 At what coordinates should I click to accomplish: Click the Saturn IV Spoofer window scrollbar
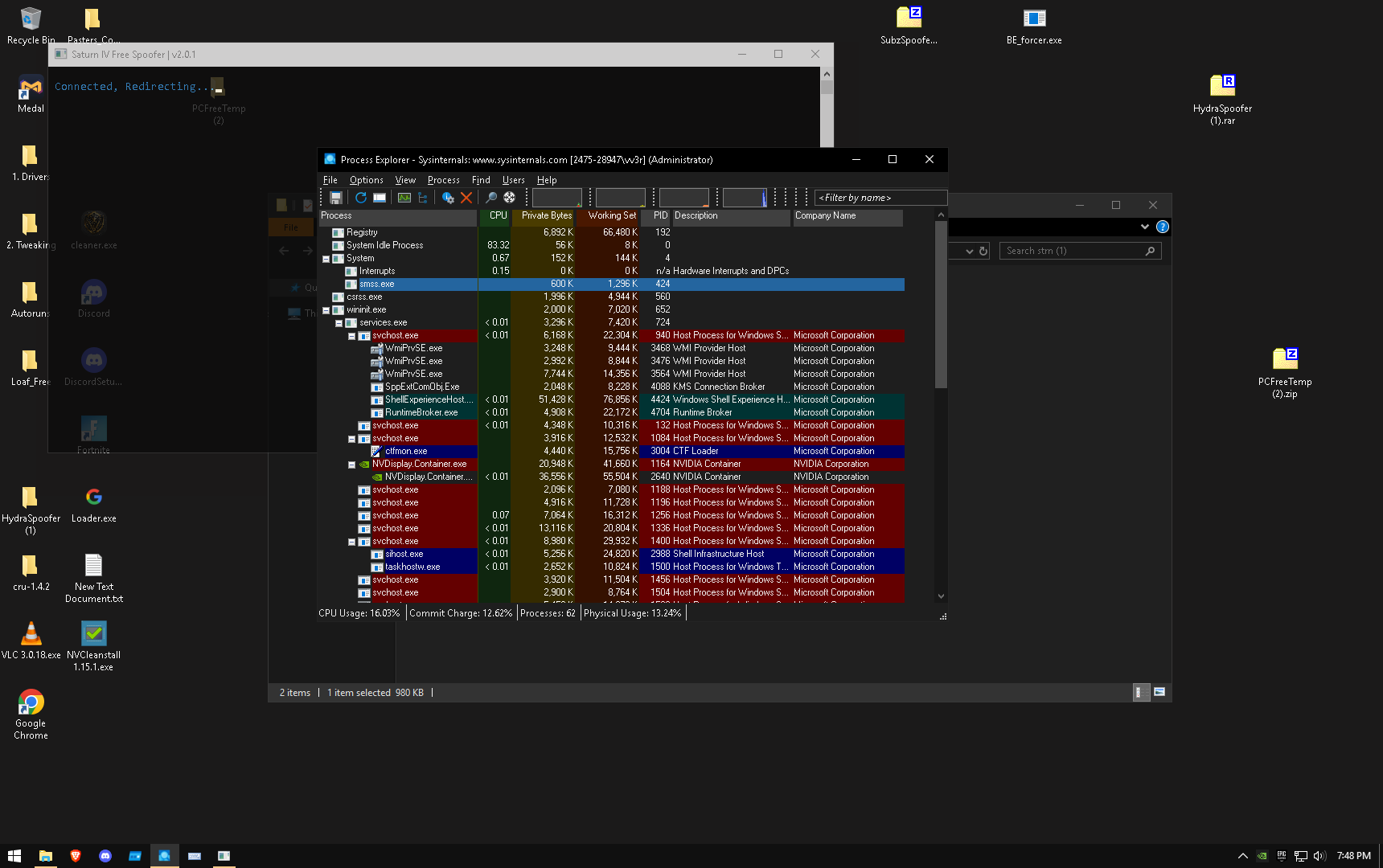pyautogui.click(x=827, y=88)
